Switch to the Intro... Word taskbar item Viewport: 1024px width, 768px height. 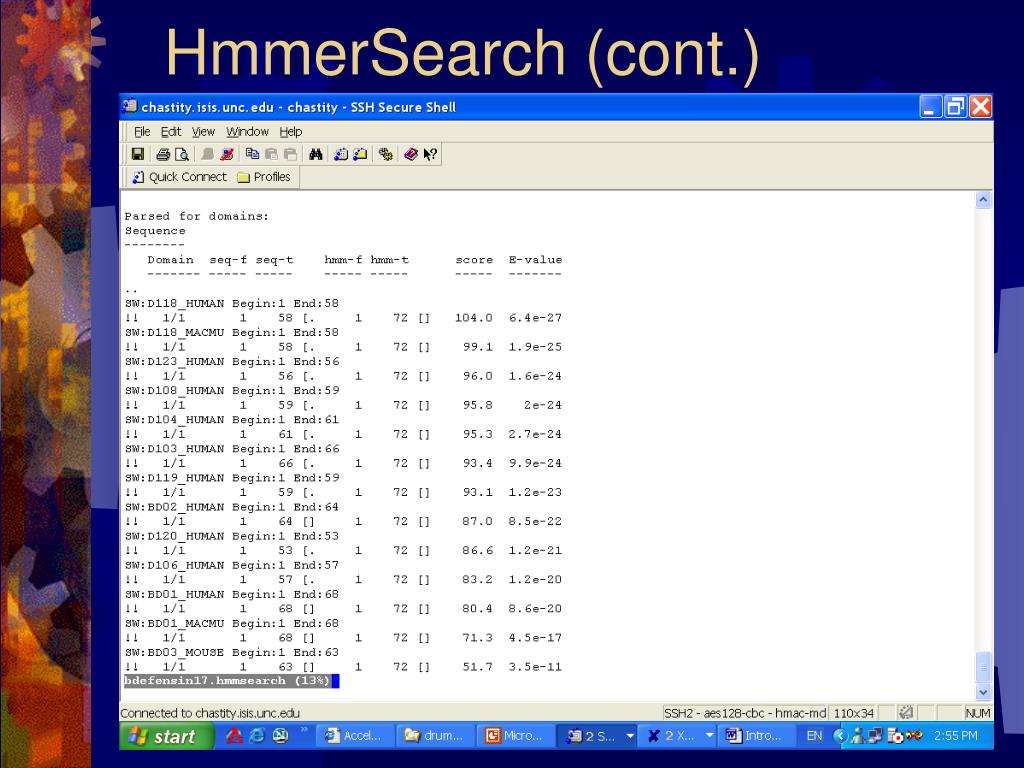pos(756,736)
